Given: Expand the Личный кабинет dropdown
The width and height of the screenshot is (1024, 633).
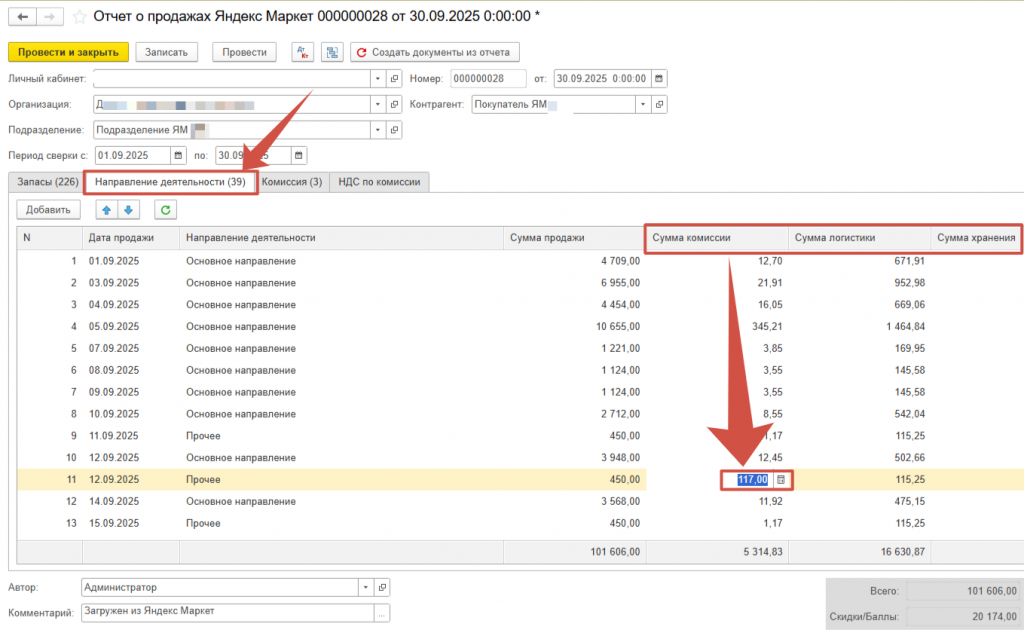Looking at the screenshot, I should click(x=377, y=79).
